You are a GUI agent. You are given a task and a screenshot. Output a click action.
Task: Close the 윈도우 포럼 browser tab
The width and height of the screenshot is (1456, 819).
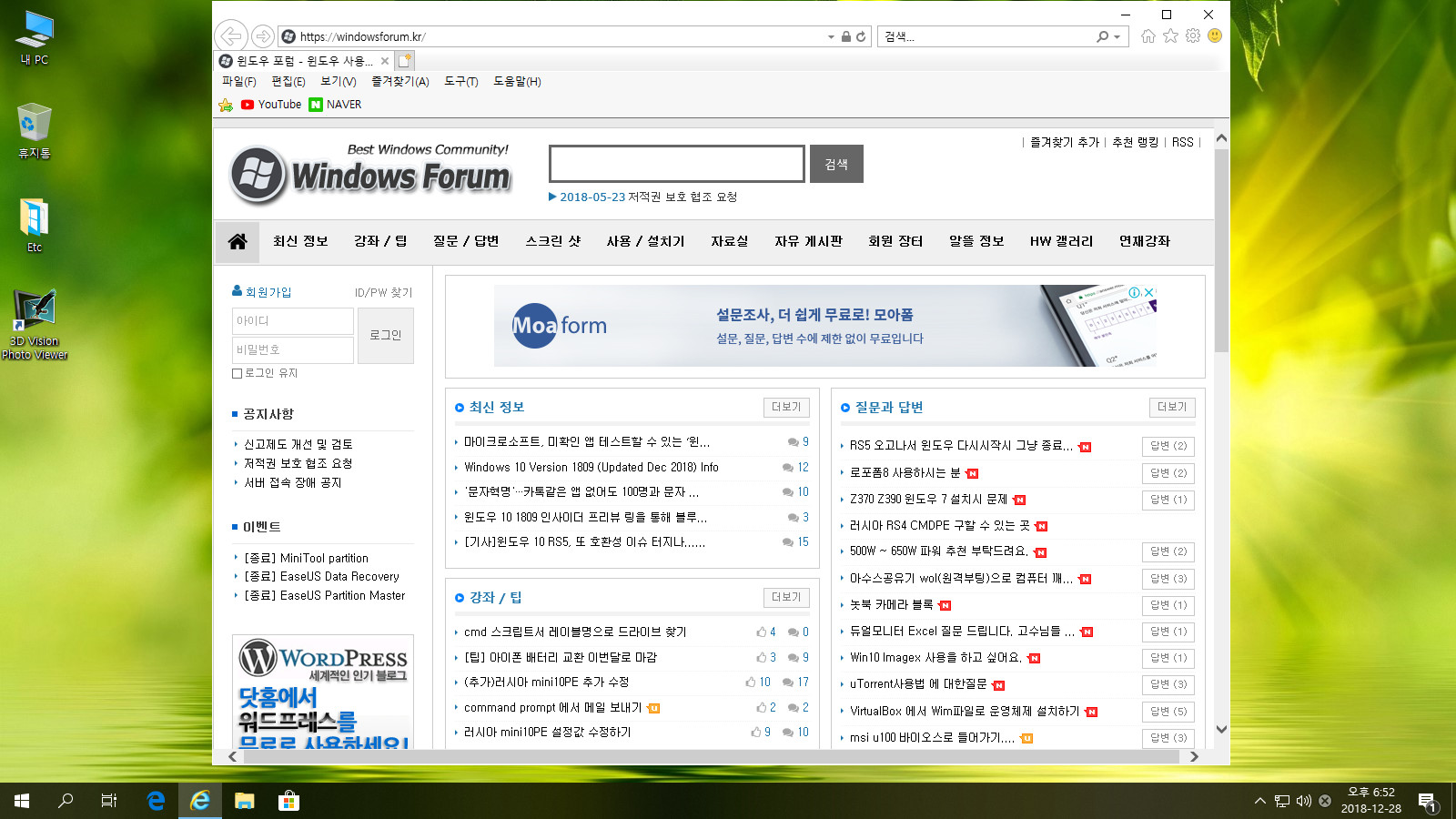tap(385, 61)
